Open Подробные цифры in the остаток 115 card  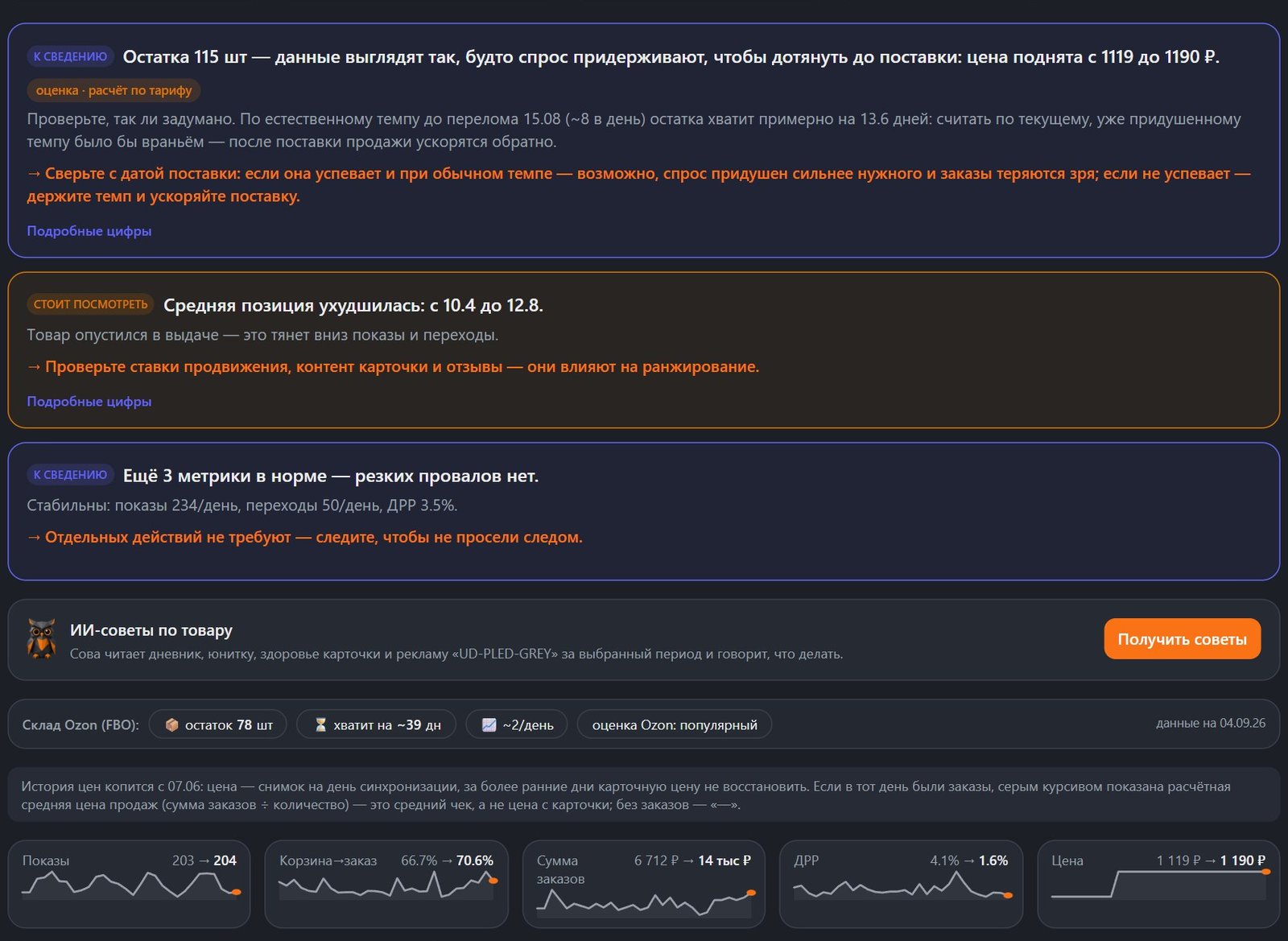point(89,231)
